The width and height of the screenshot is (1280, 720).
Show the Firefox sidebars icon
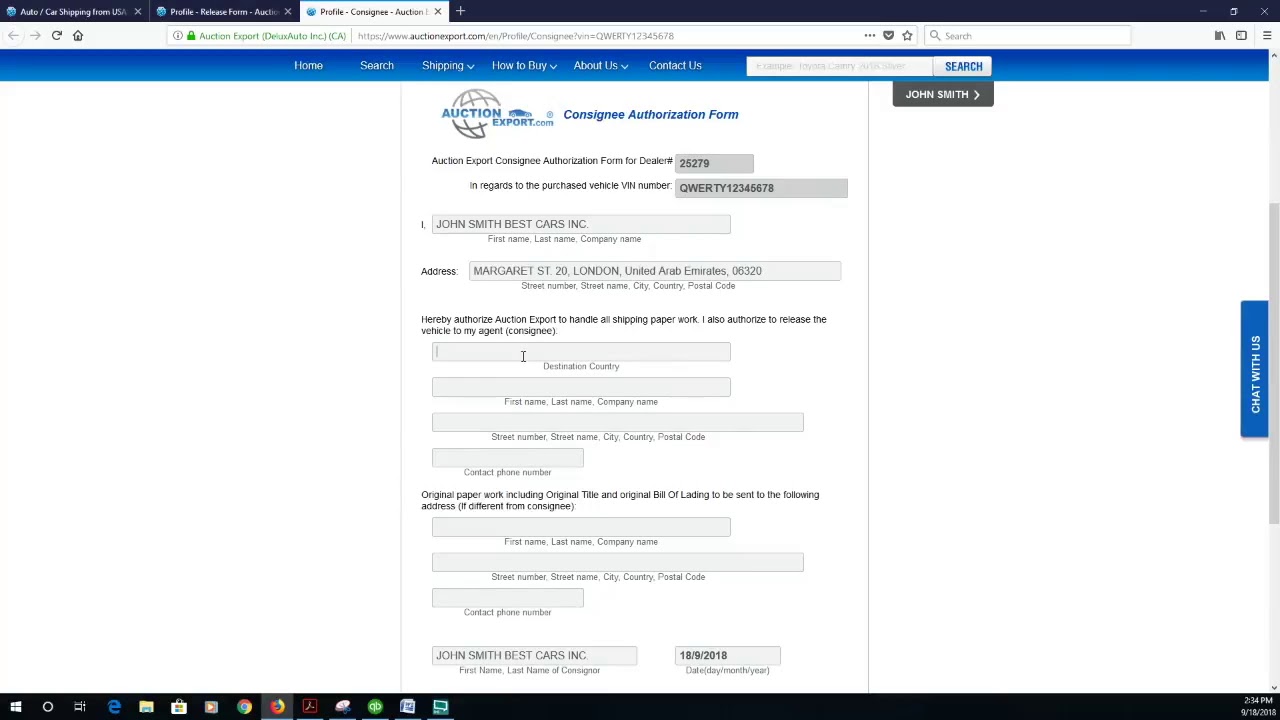click(1241, 36)
